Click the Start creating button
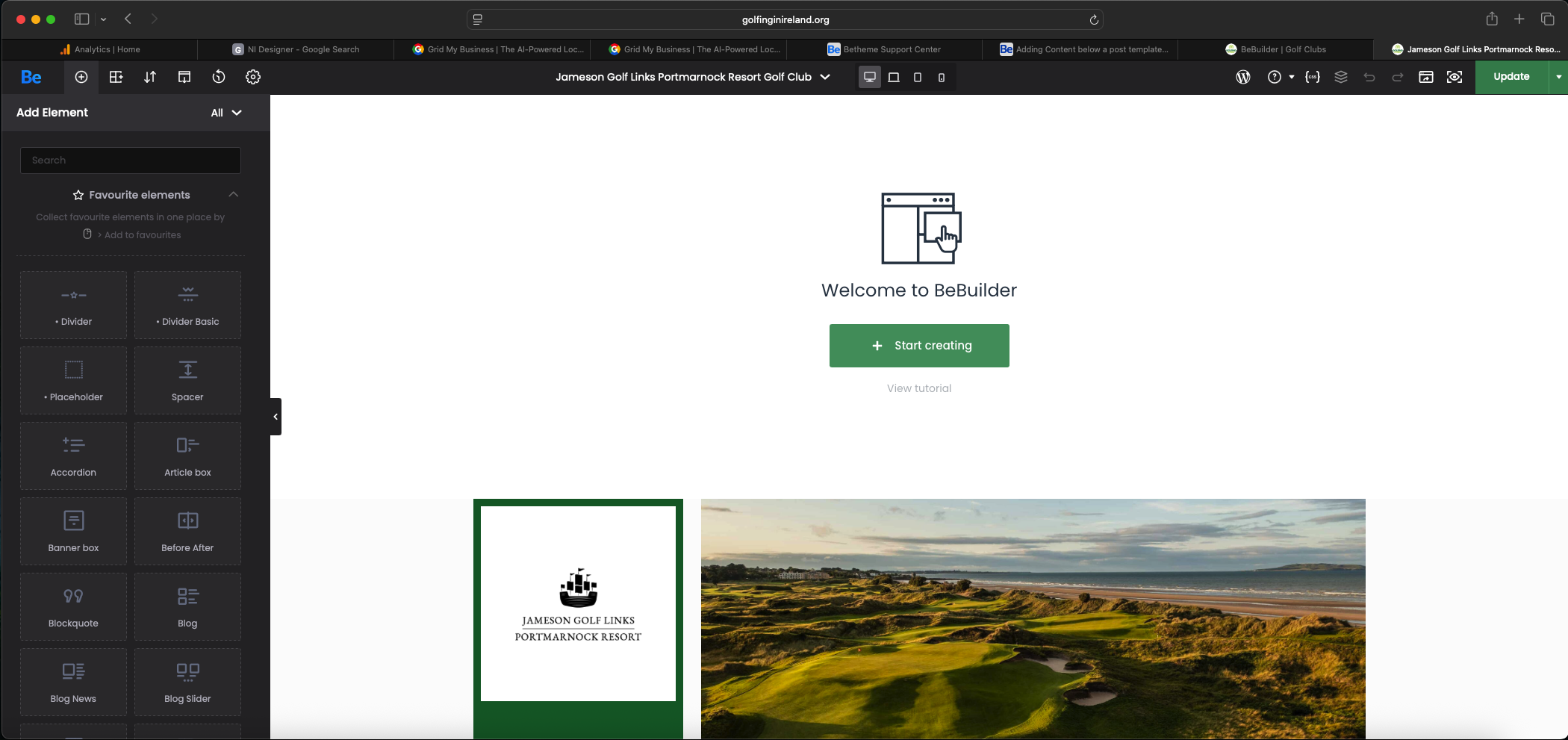The image size is (1568, 740). (919, 346)
